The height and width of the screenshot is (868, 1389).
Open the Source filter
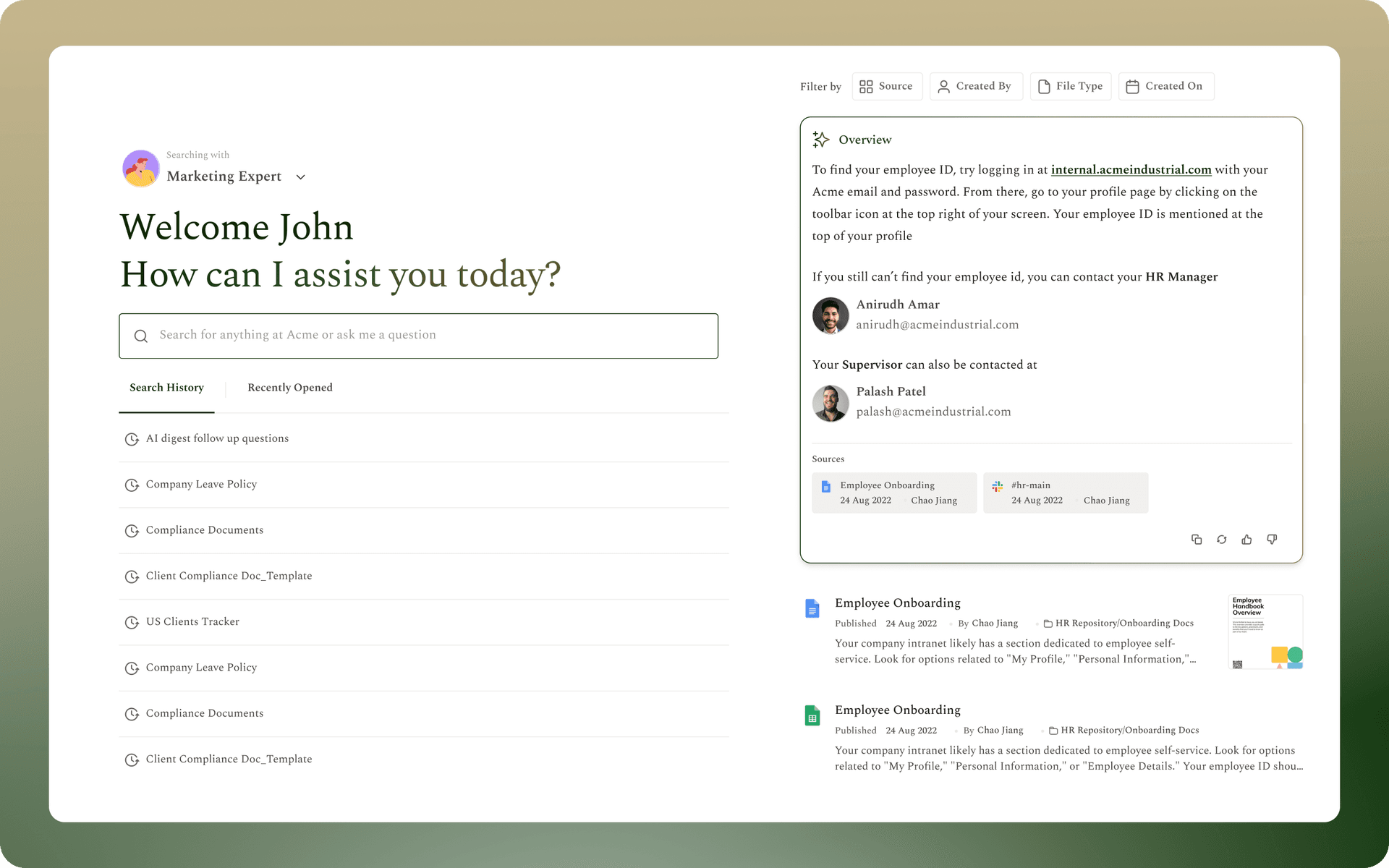point(887,86)
